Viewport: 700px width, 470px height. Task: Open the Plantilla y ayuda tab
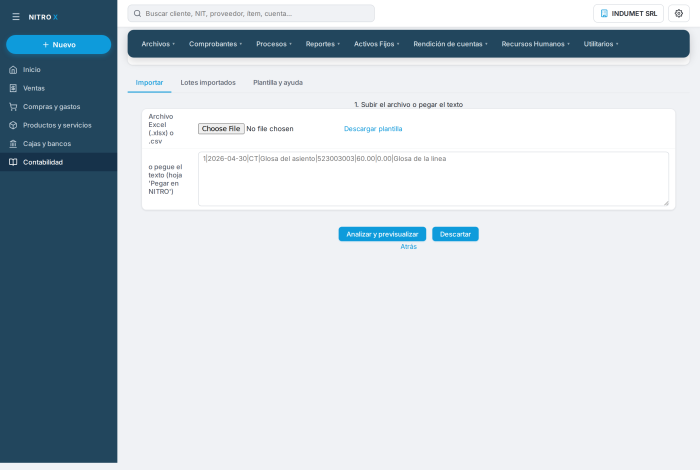coord(278,83)
